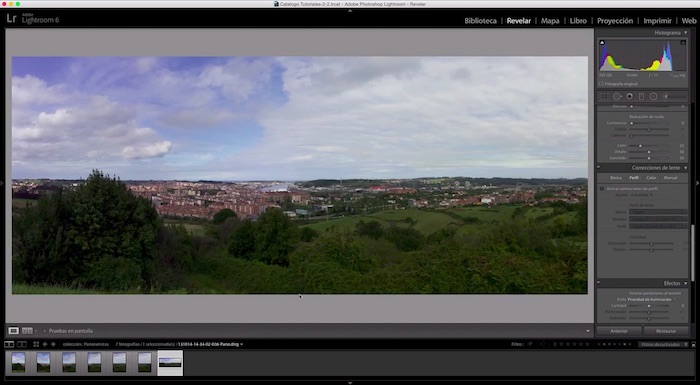
Task: Collapse the bottom filmstrip panel arrow
Action: [350, 383]
